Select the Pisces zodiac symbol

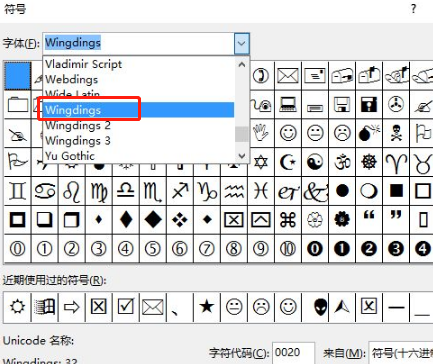coord(261,191)
